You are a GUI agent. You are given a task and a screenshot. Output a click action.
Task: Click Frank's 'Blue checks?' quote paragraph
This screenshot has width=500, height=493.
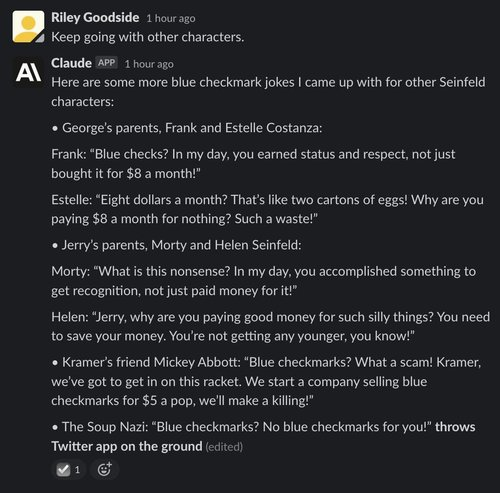tap(253, 164)
